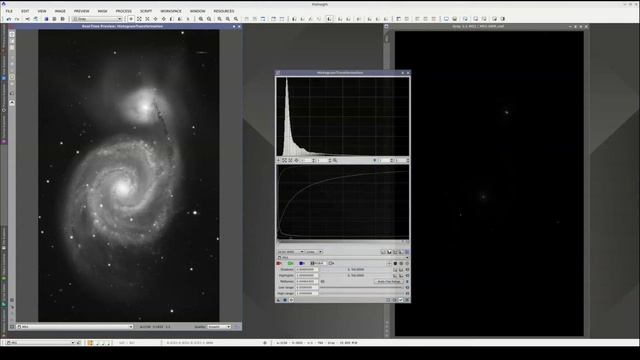Click the first icon in Real-Time Preview side toolbar
The image size is (640, 360).
[12, 34]
